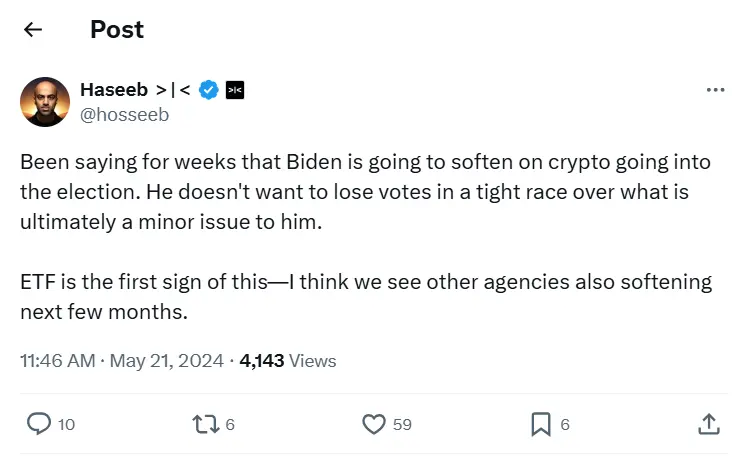Image resolution: width=748 pixels, height=458 pixels.
Task: Click the number 6 beside repost arrows
Action: click(230, 425)
